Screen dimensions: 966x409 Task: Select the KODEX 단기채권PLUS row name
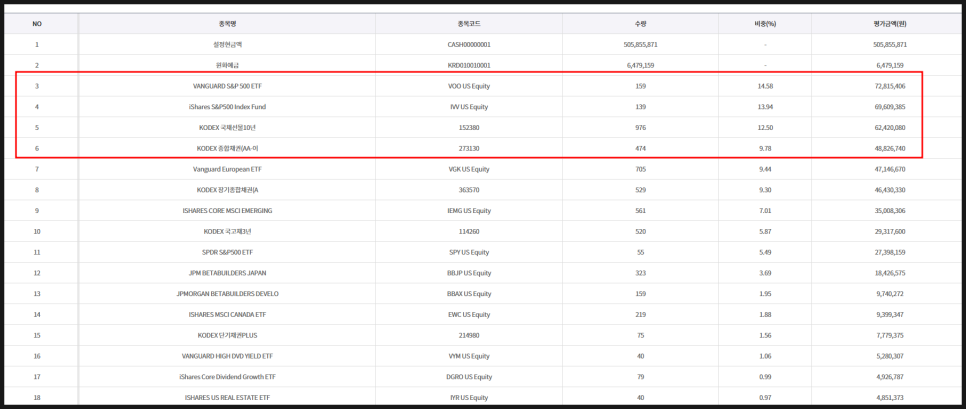227,335
